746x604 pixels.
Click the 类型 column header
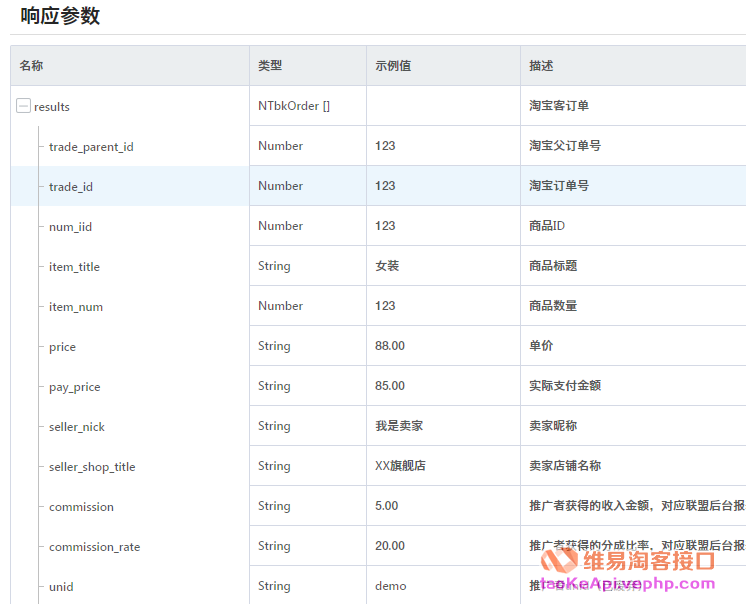270,66
